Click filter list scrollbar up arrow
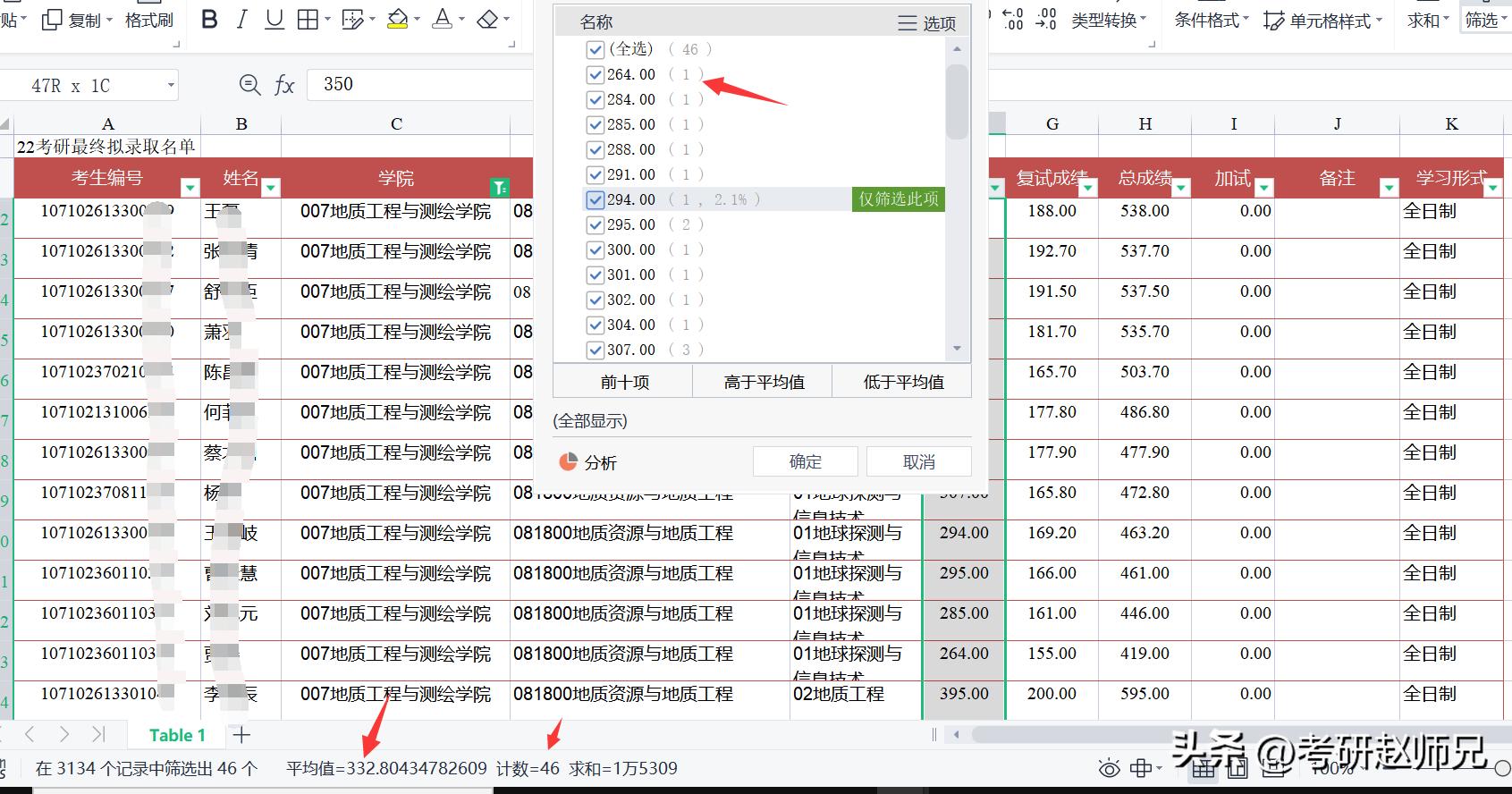The height and width of the screenshot is (794, 1512). 957,48
